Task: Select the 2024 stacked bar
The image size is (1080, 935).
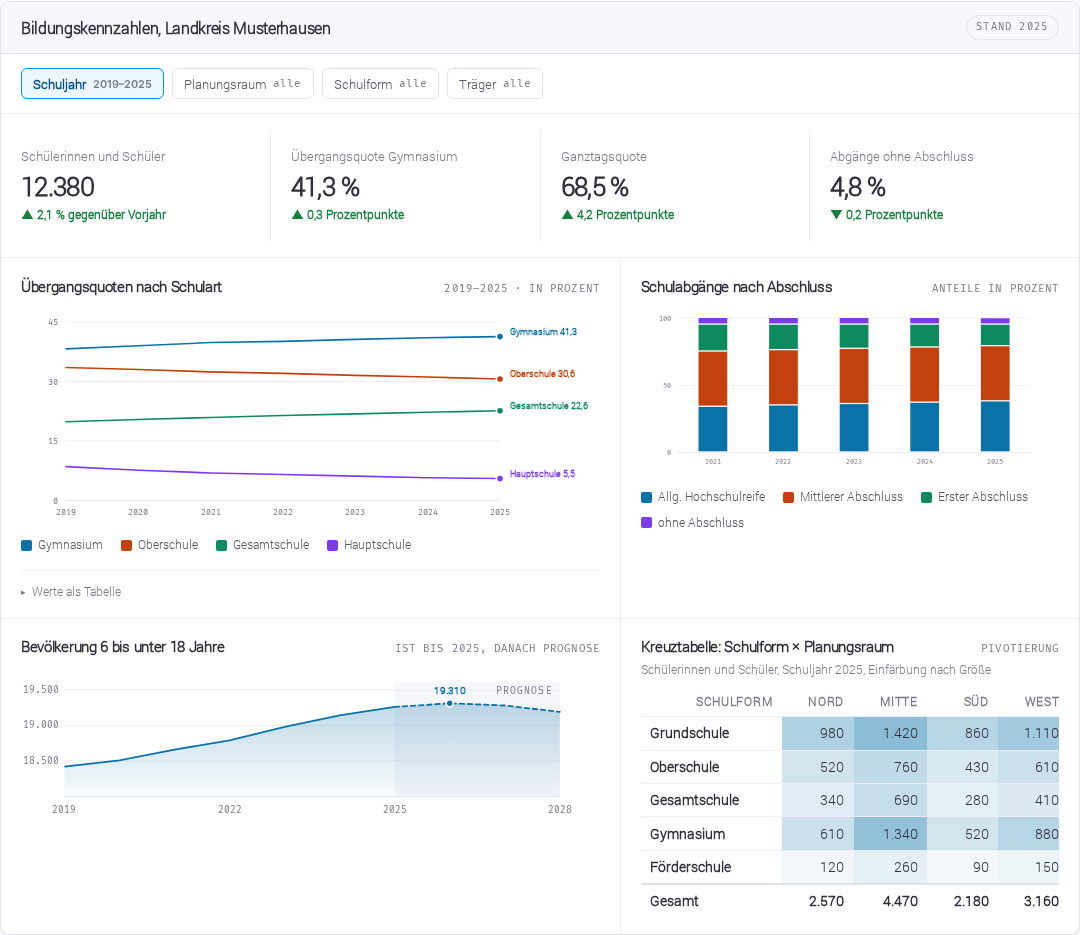Action: 924,384
